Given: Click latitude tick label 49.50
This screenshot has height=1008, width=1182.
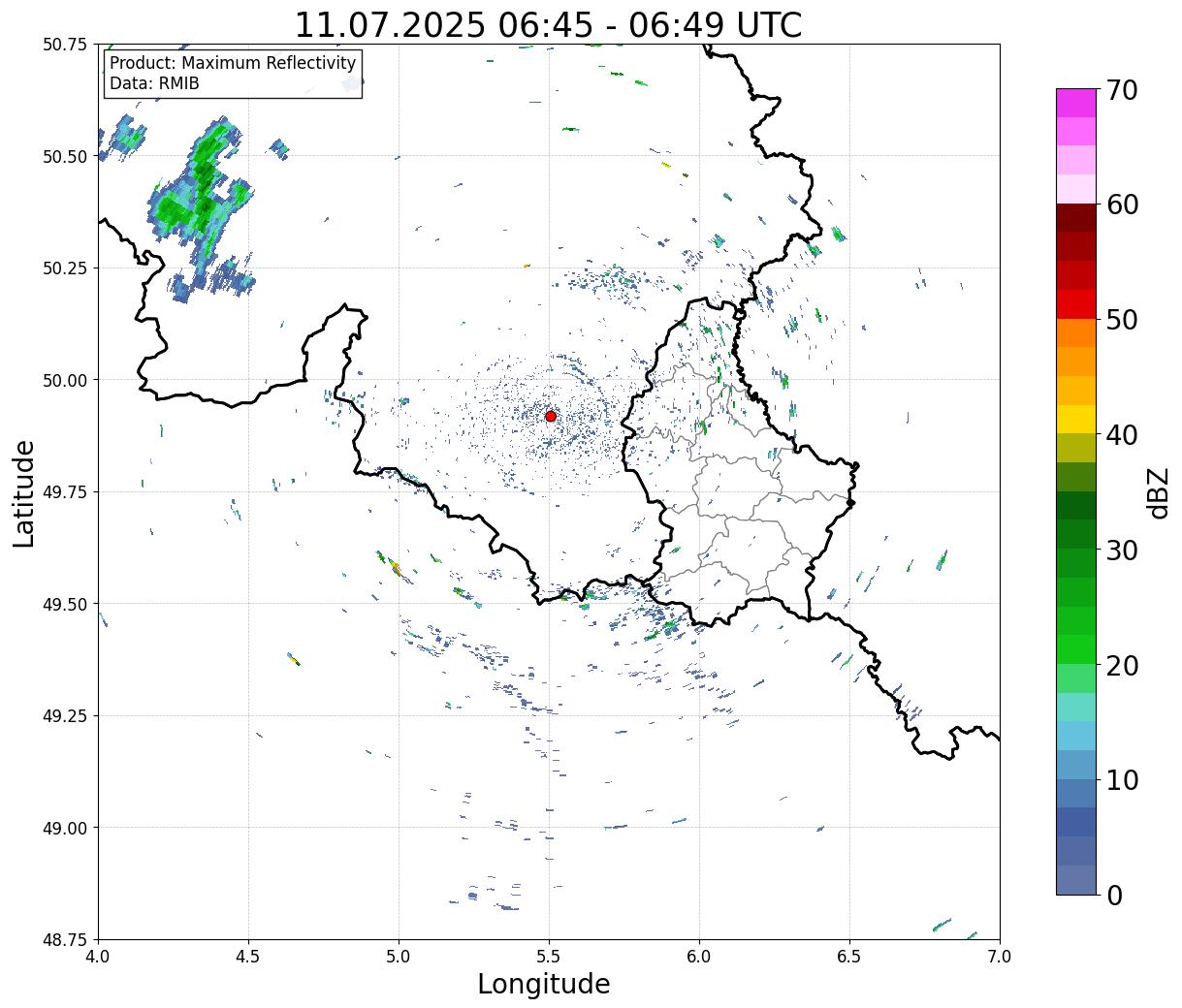Looking at the screenshot, I should point(65,604).
